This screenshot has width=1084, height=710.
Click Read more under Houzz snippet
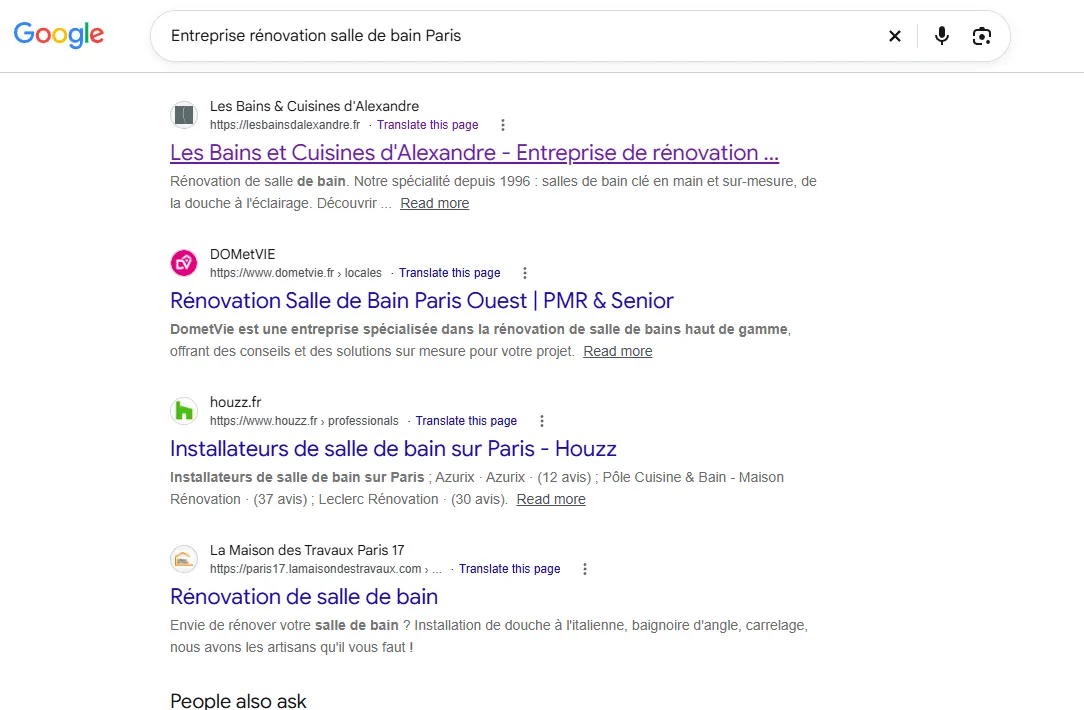(x=551, y=499)
